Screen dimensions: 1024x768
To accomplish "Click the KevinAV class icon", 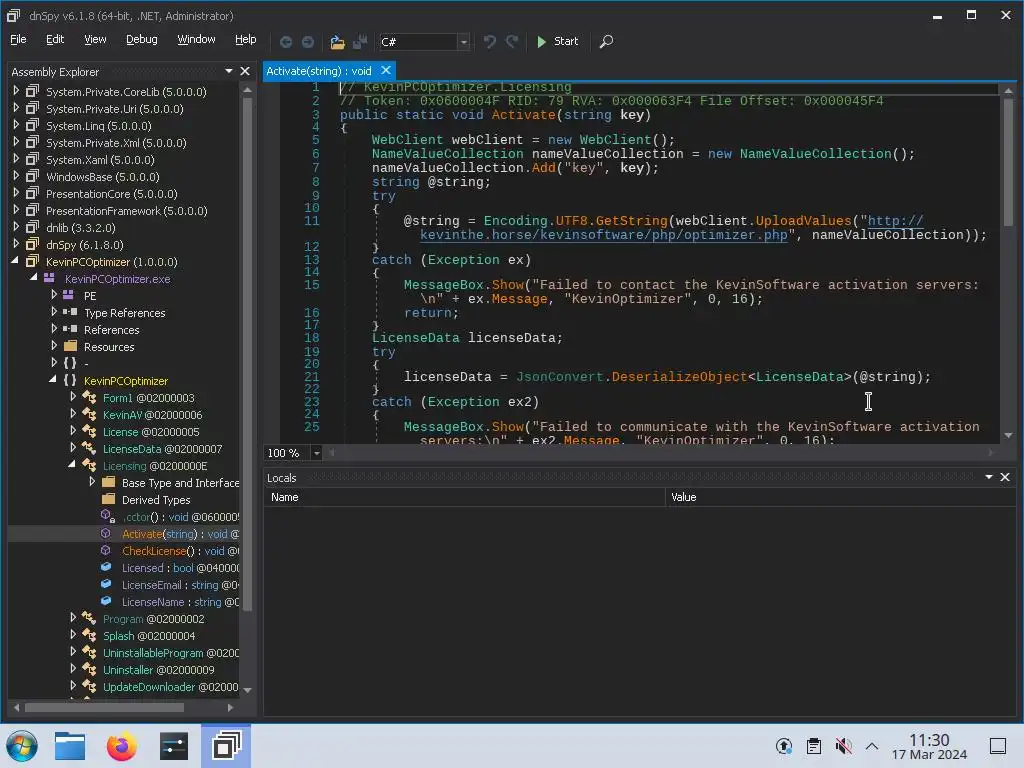I will tap(89, 414).
